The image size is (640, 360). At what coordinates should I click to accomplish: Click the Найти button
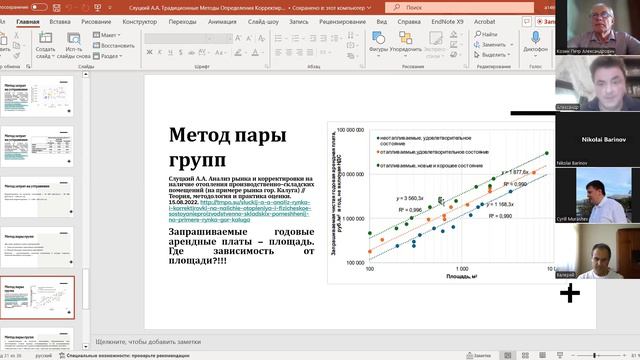486,34
